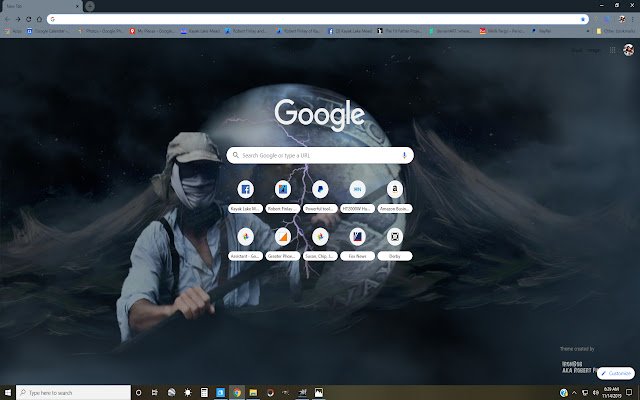Open the Apps bookmark shortcut

click(x=13, y=31)
